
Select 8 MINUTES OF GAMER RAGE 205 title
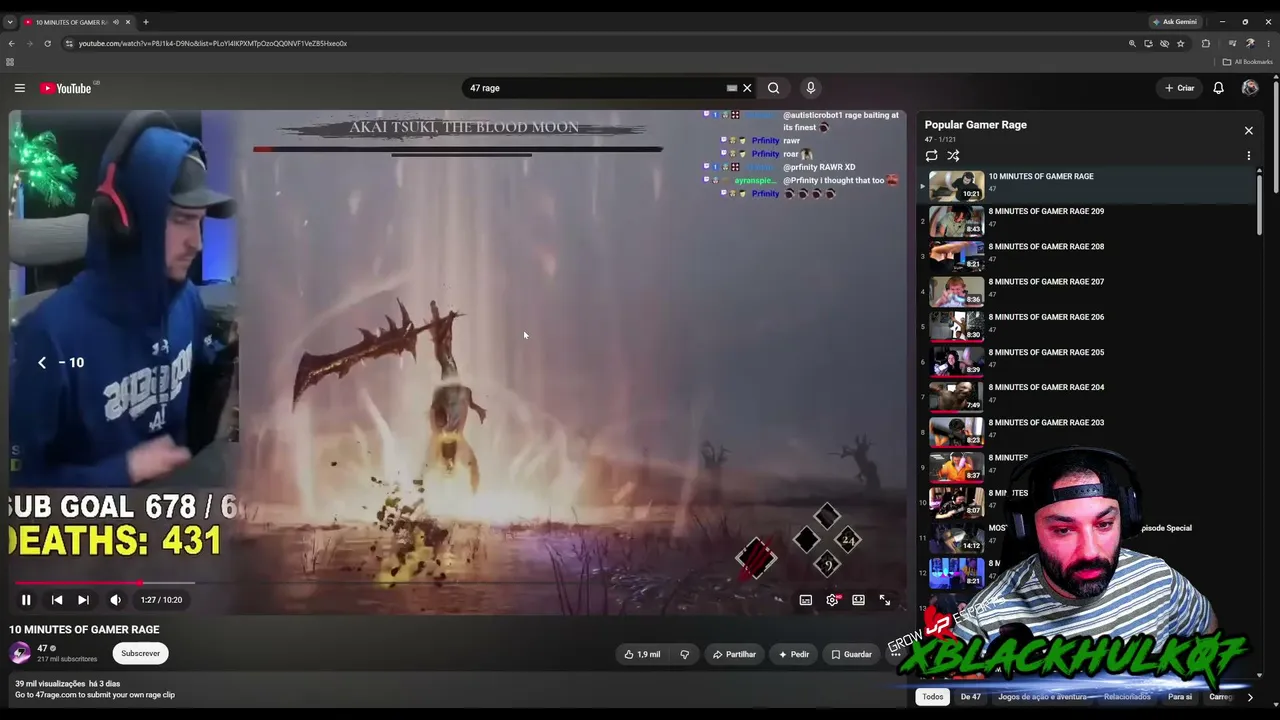pyautogui.click(x=1046, y=352)
